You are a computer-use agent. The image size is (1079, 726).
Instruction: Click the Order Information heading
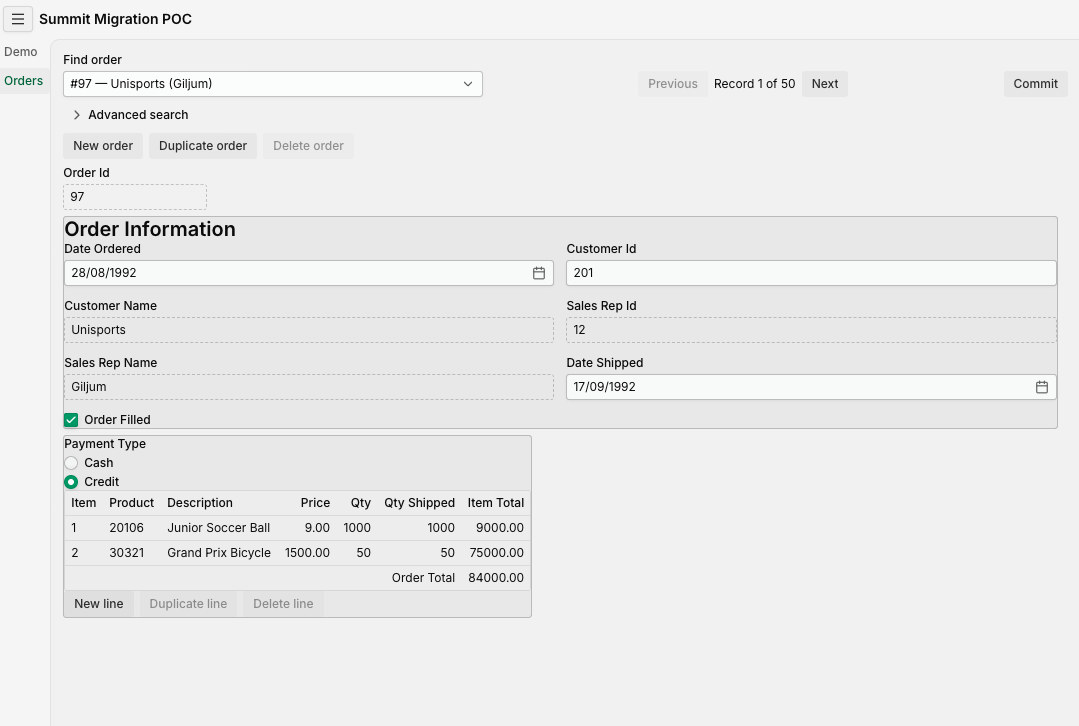click(150, 229)
